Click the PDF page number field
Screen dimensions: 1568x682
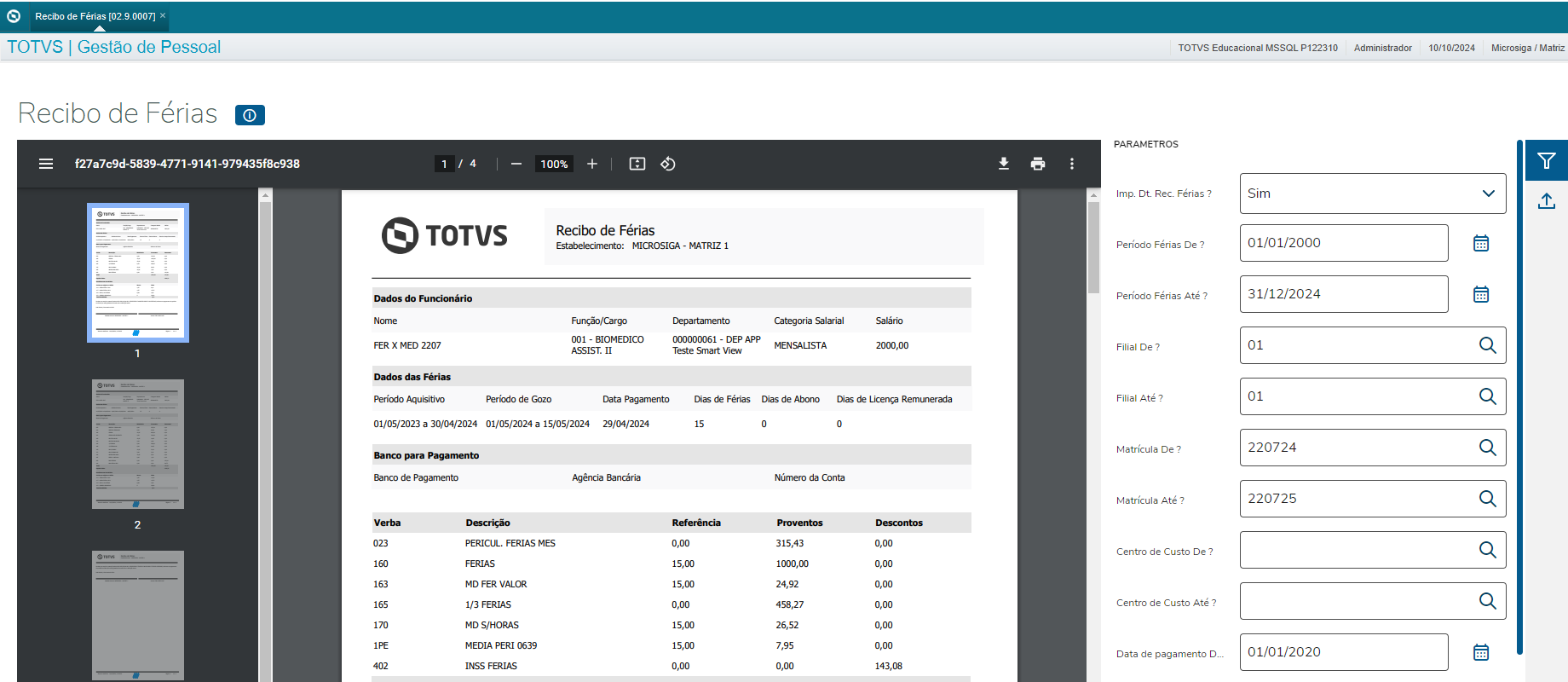pyautogui.click(x=444, y=164)
